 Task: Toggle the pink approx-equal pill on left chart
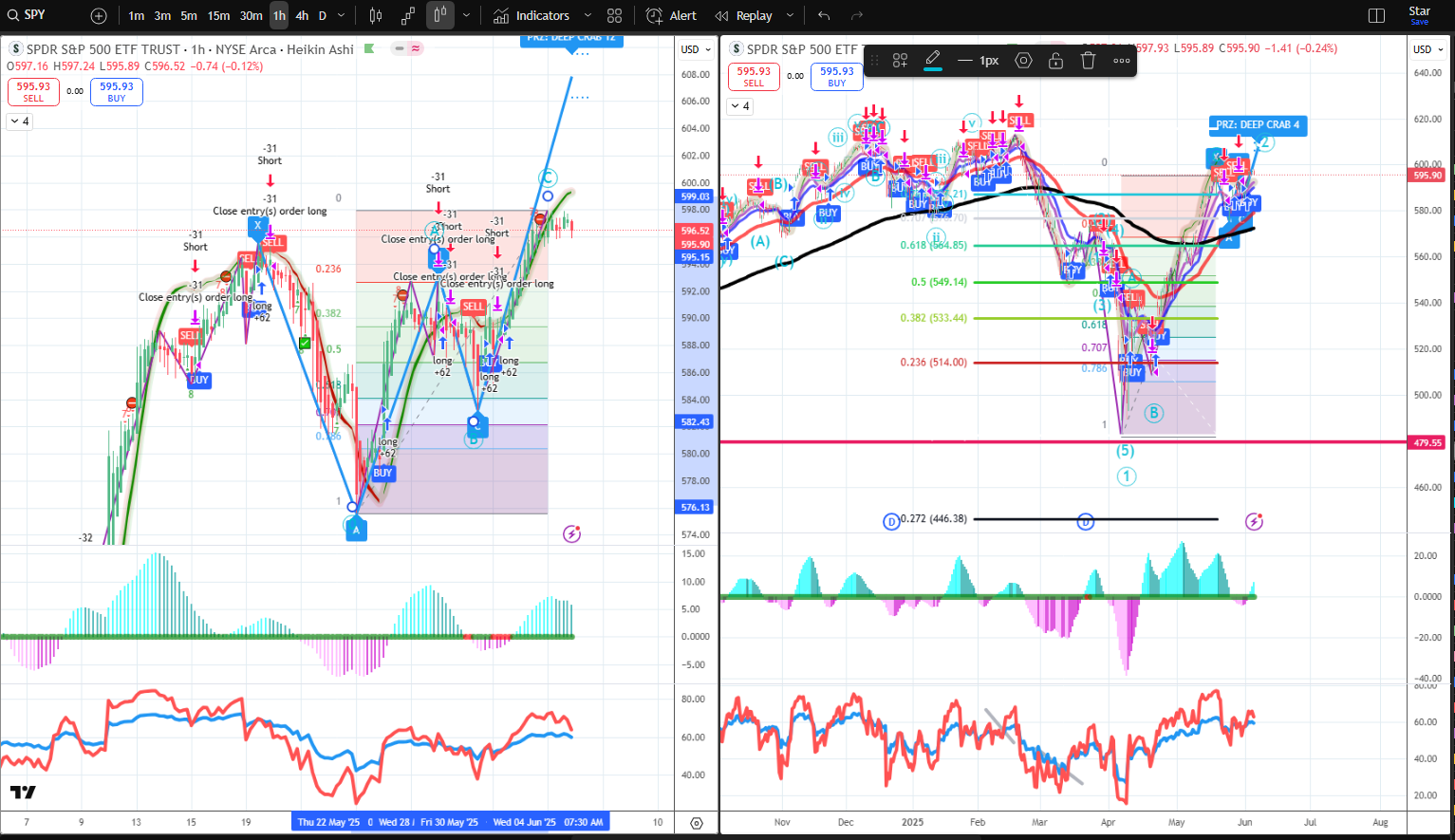(417, 48)
